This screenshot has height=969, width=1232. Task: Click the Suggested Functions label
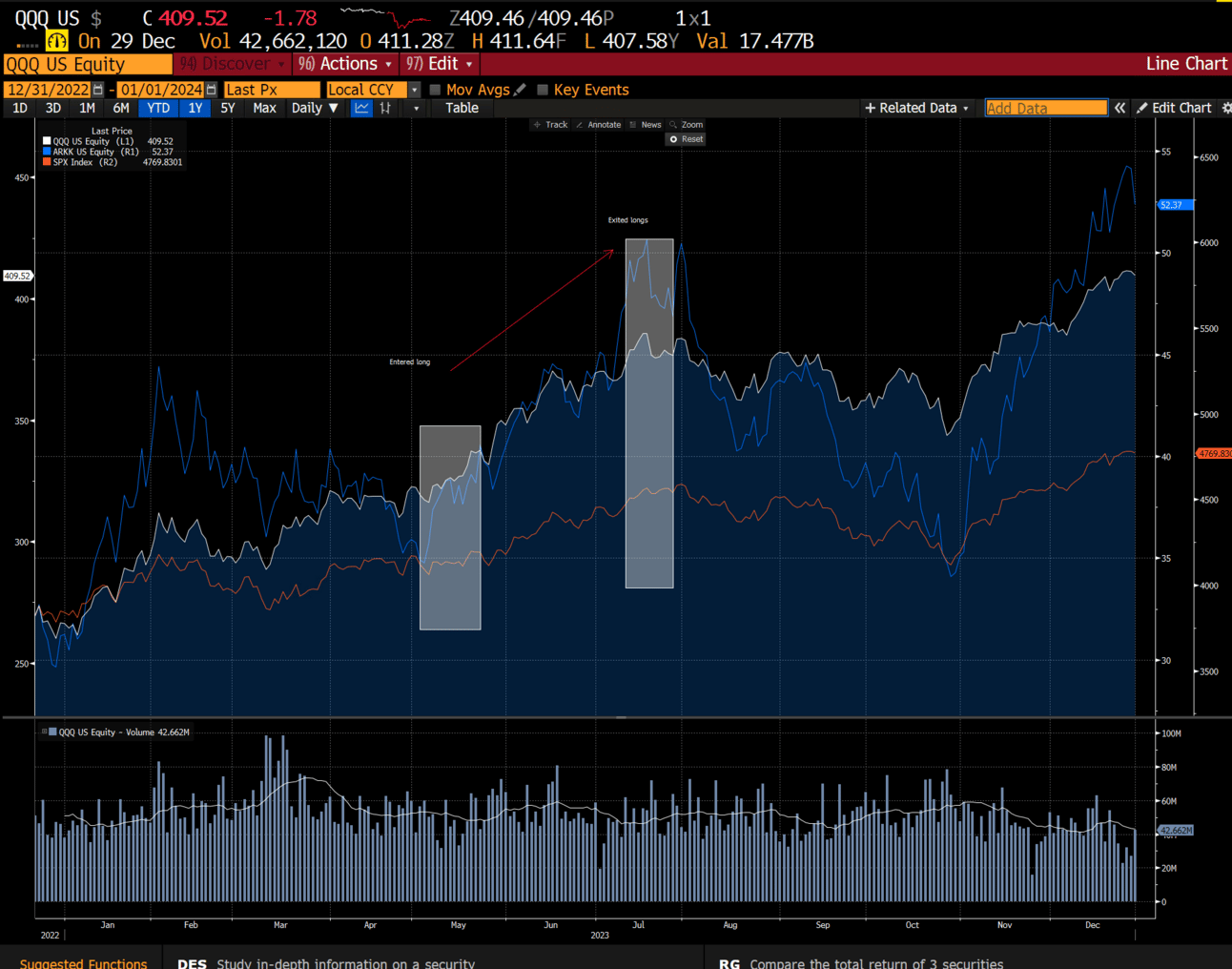(84, 963)
